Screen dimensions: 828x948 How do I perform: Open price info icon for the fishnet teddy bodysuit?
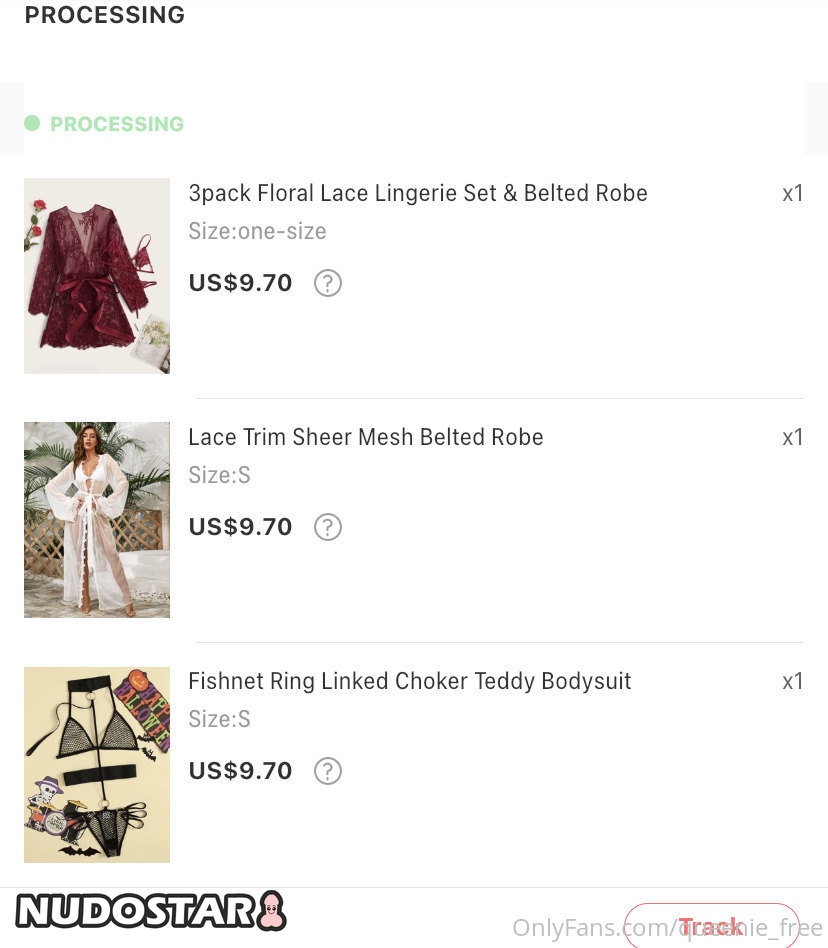pyautogui.click(x=328, y=771)
